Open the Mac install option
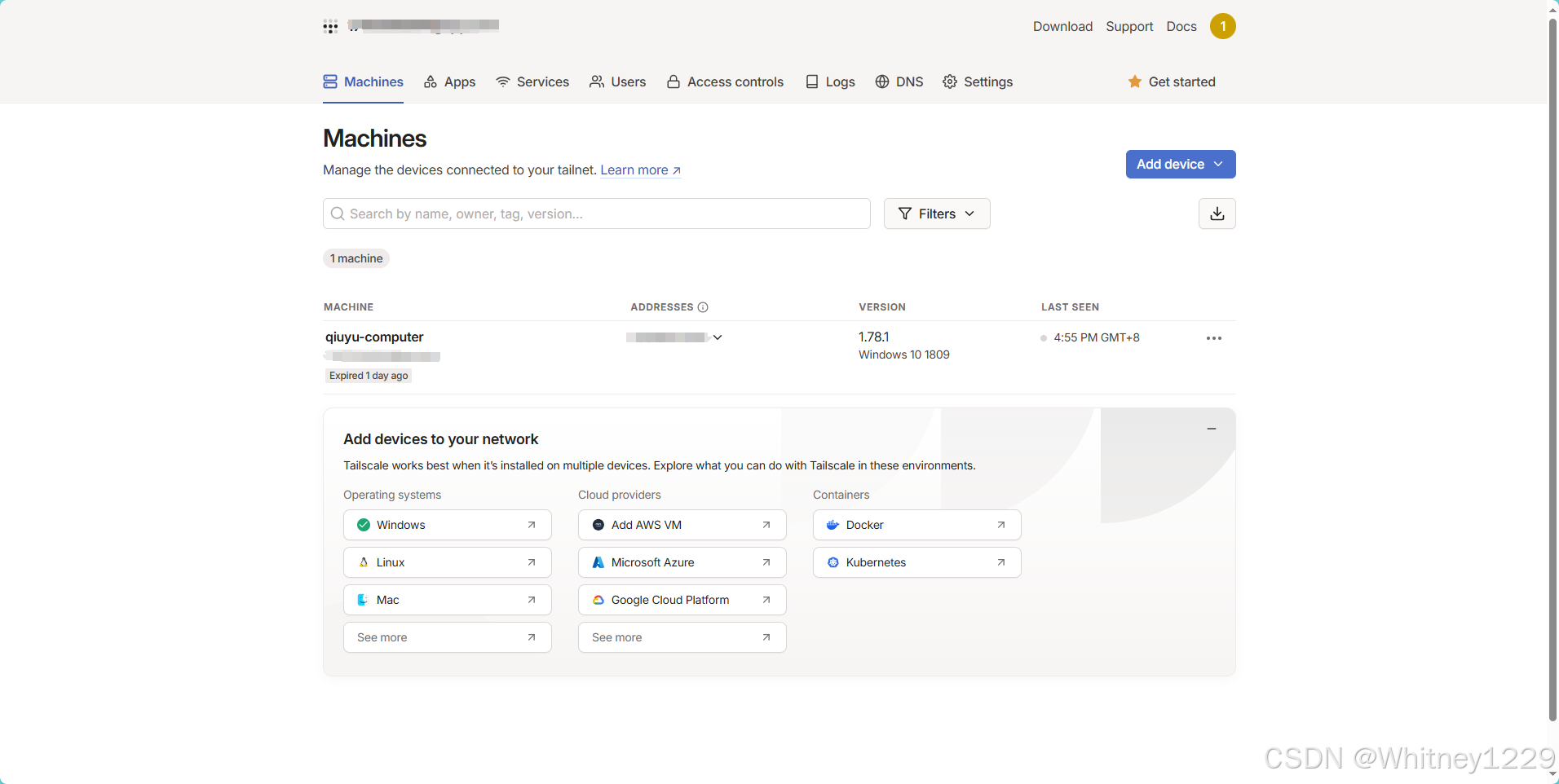The height and width of the screenshot is (784, 1559). (x=448, y=600)
